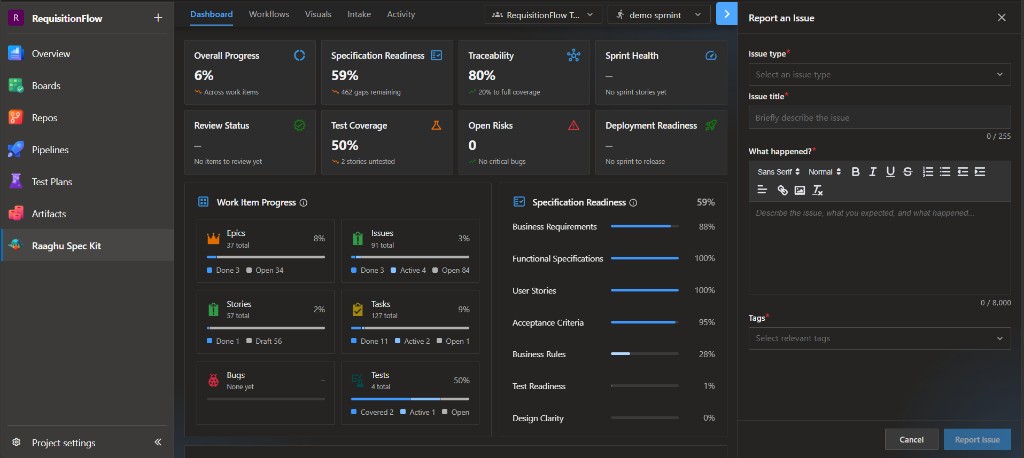Insert a numbered list
The image size is (1024, 458).
(x=927, y=172)
